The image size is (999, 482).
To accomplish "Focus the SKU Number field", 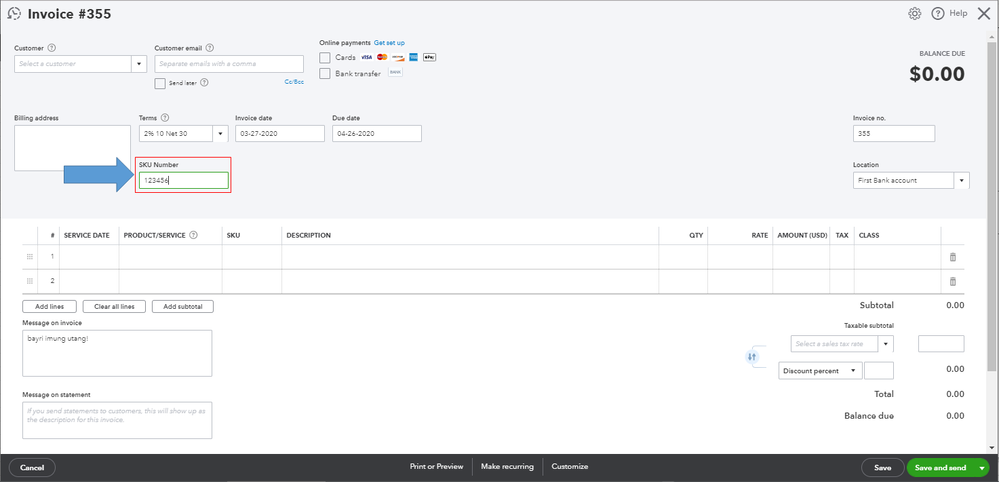I will 183,181.
